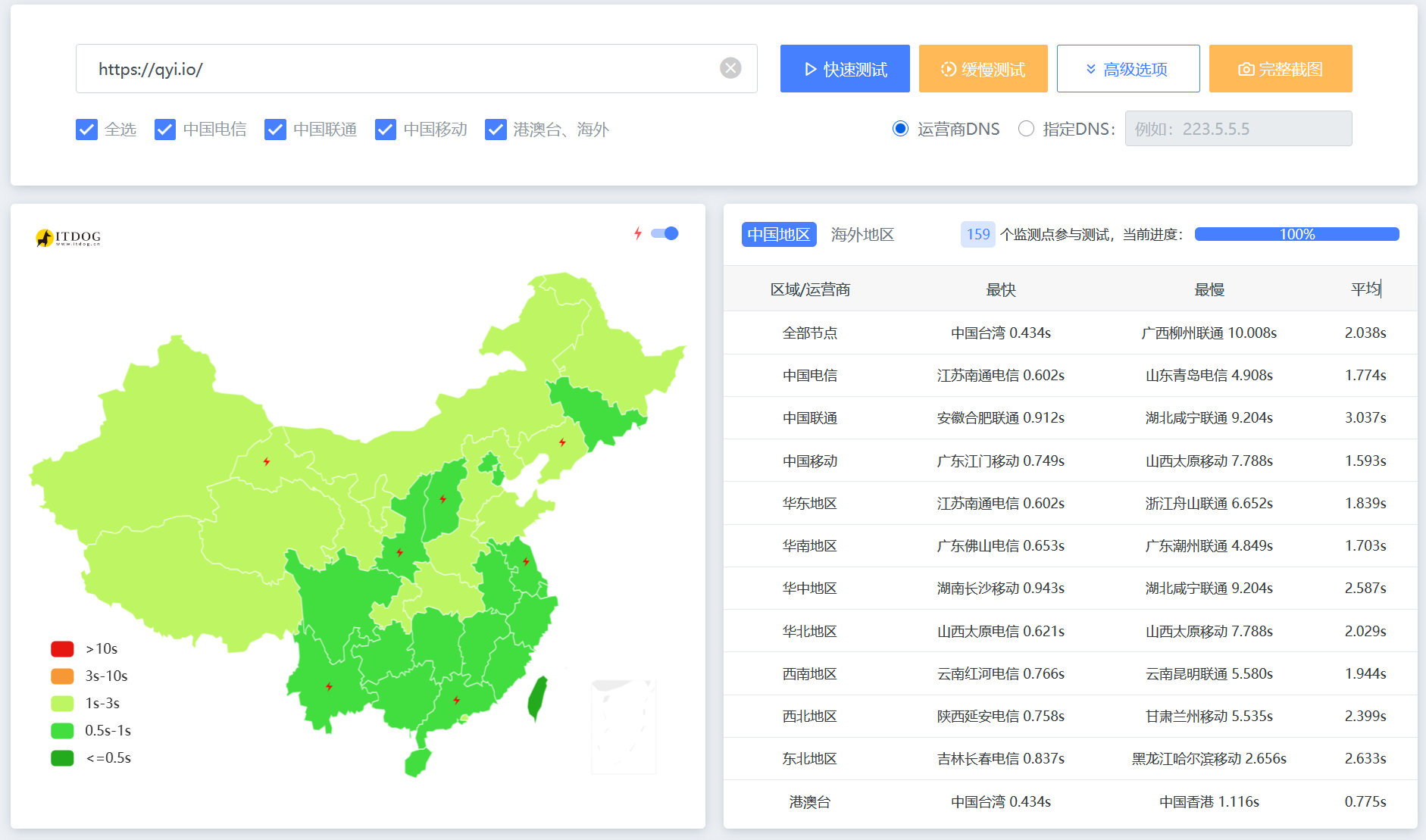The height and width of the screenshot is (840, 1426).
Task: Click the lightning marker on Liaoning province
Action: 562,442
